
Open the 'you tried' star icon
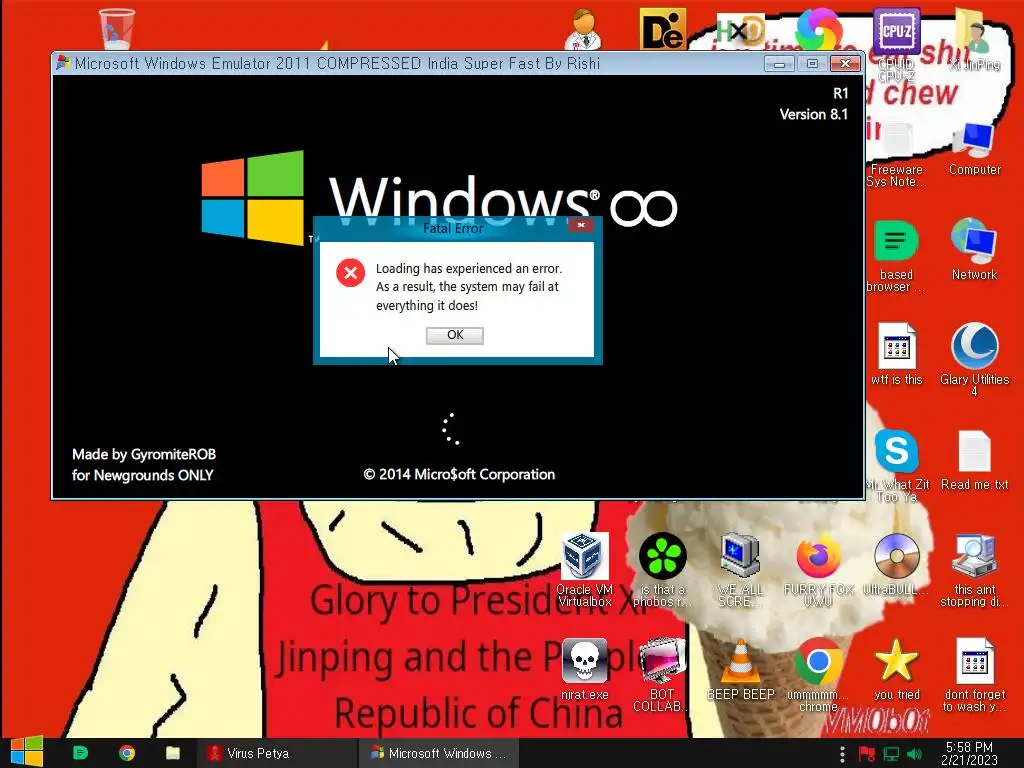pyautogui.click(x=896, y=669)
